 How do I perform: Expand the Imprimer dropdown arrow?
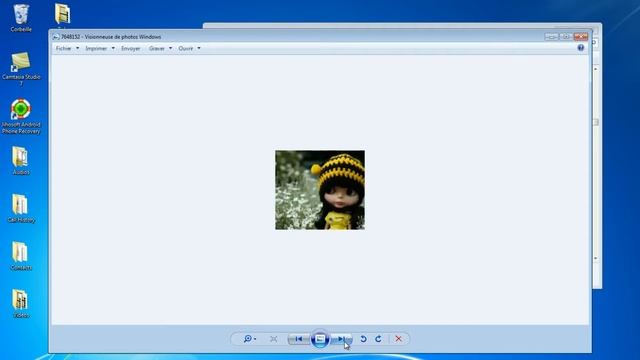pos(113,48)
